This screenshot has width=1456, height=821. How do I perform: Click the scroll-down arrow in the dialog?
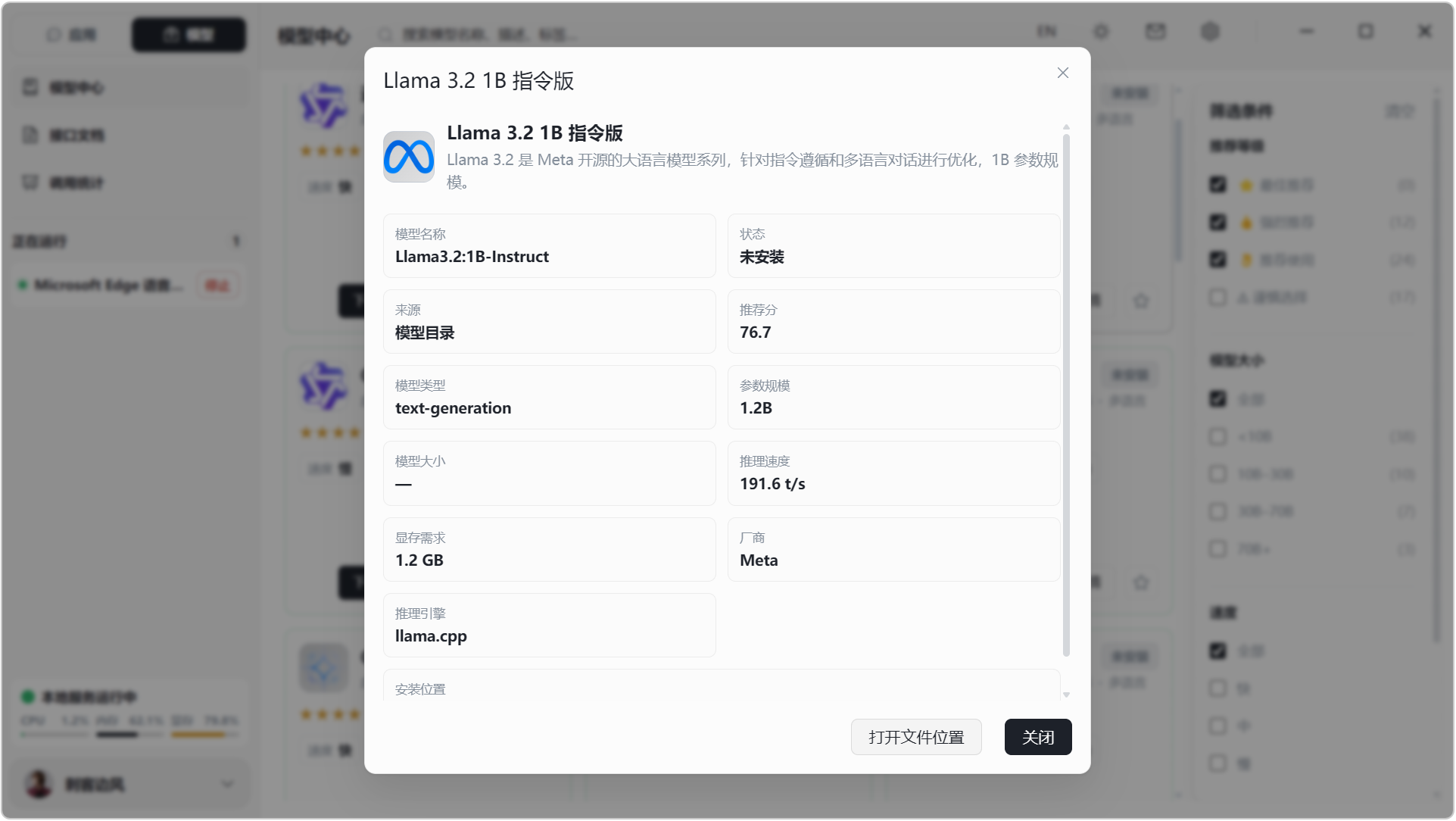coord(1067,695)
